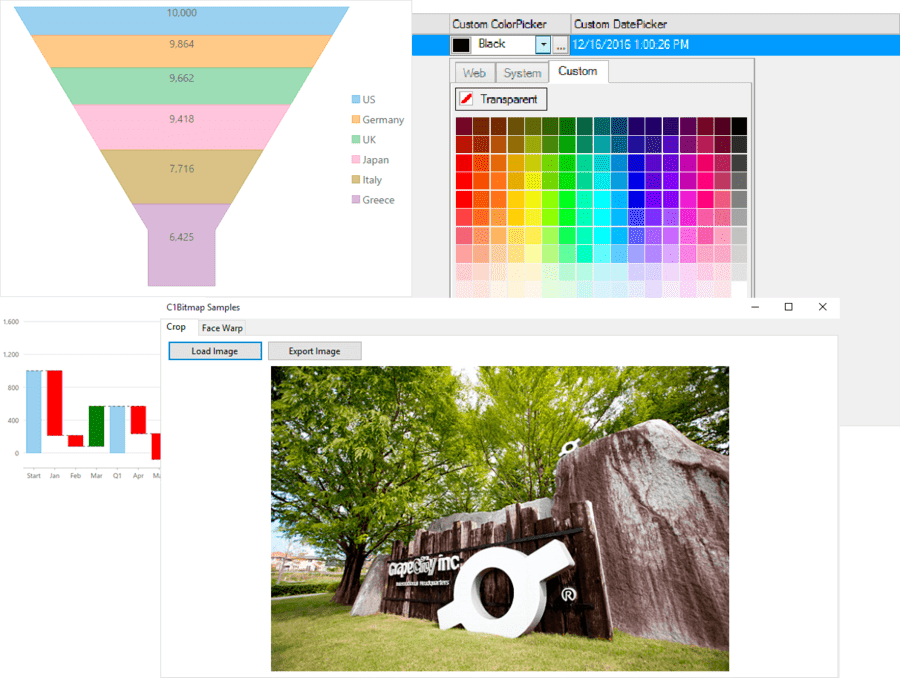Screen dimensions: 900x678
Task: Switch to the Crop tab
Action: pos(176,327)
